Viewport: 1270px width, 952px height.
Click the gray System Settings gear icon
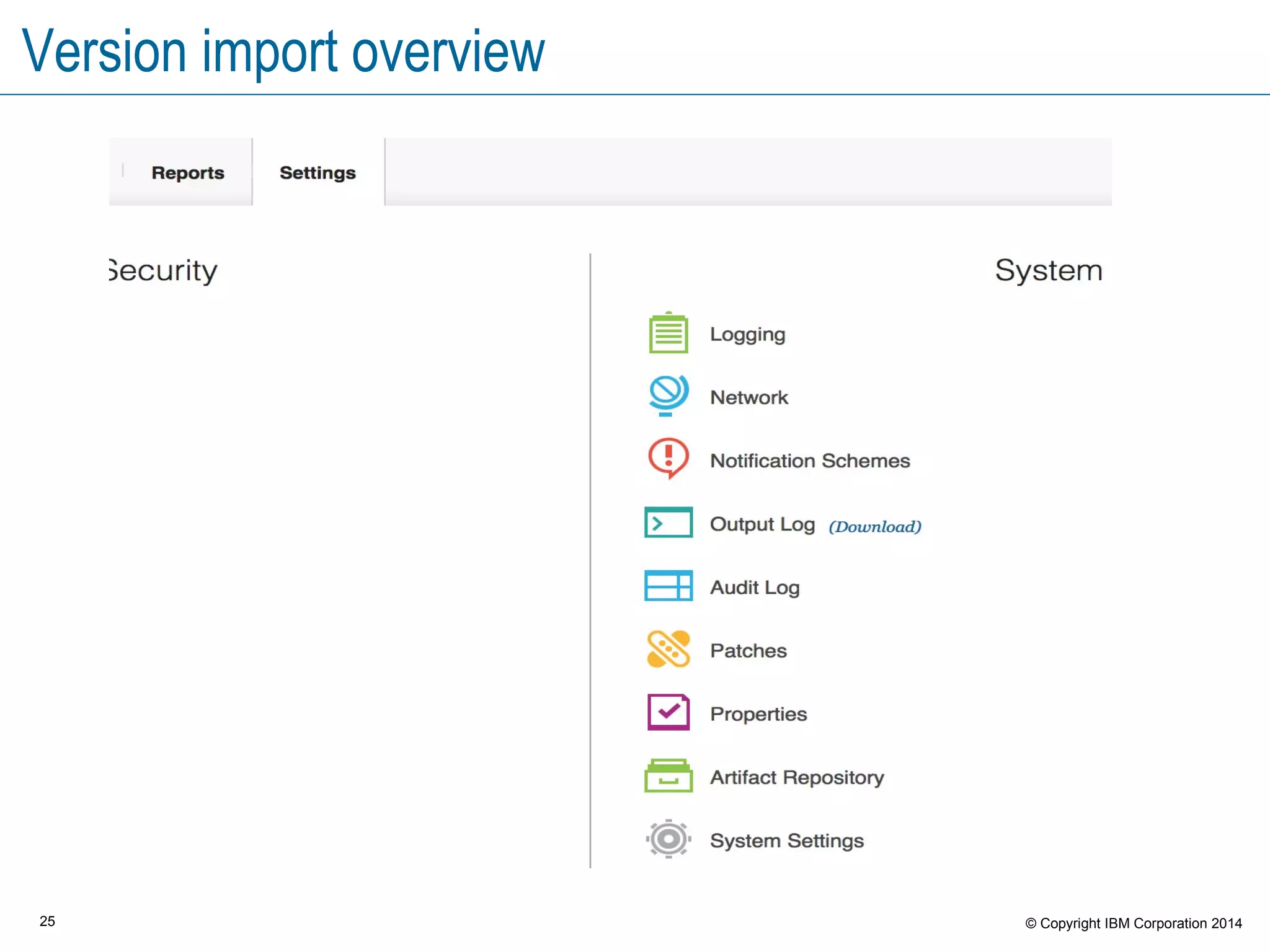tap(668, 839)
